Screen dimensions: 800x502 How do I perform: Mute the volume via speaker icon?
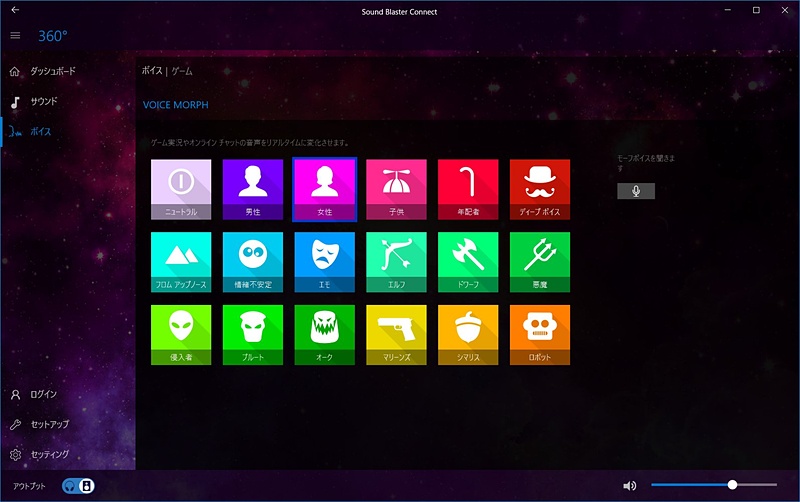pyautogui.click(x=630, y=486)
